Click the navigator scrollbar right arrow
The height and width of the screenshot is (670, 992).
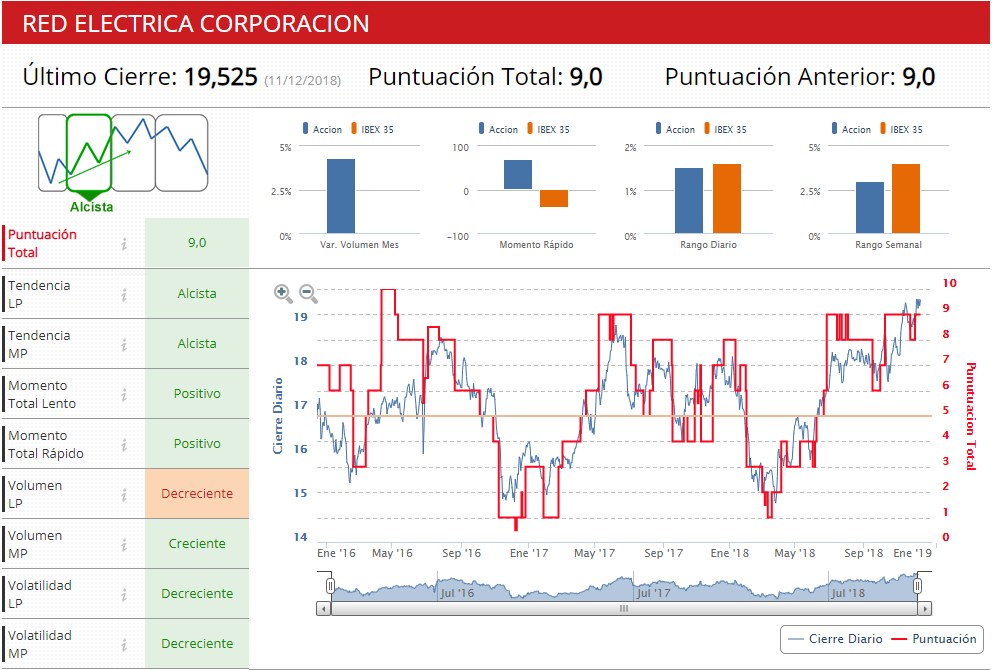tap(925, 609)
